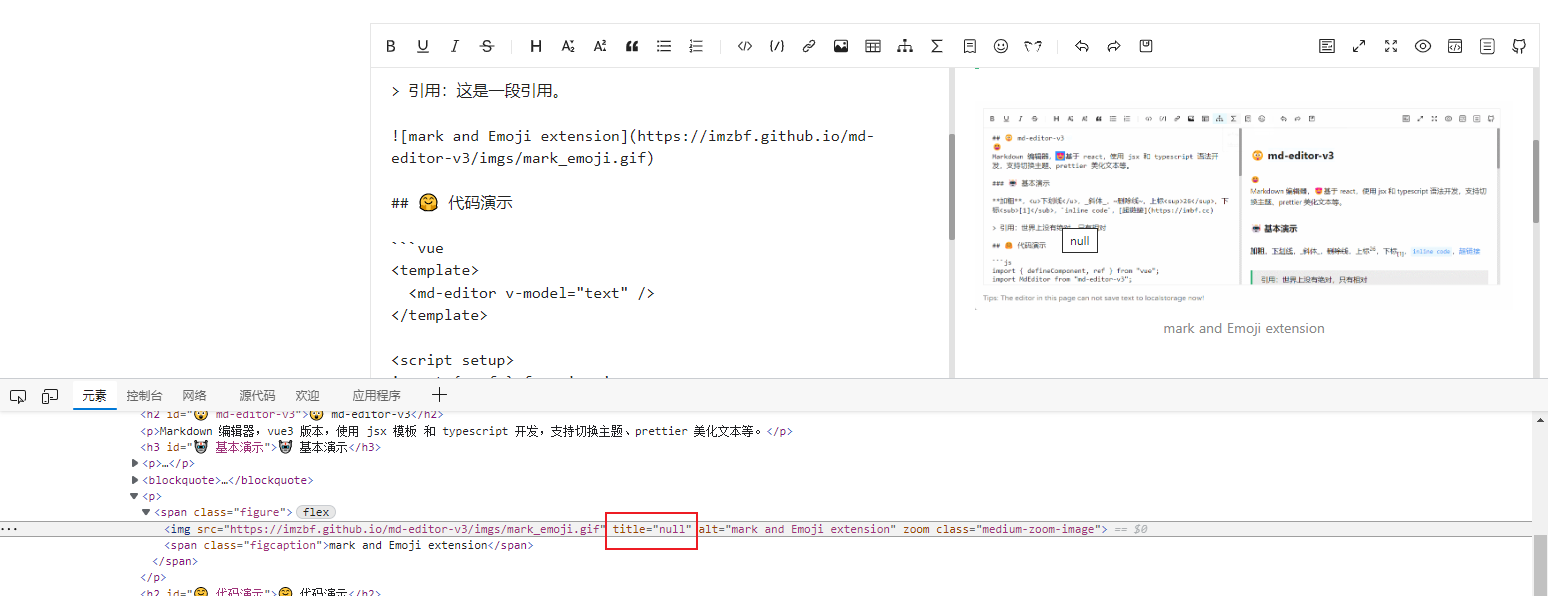
Task: Toggle HTML code preview
Action: pos(1455,46)
